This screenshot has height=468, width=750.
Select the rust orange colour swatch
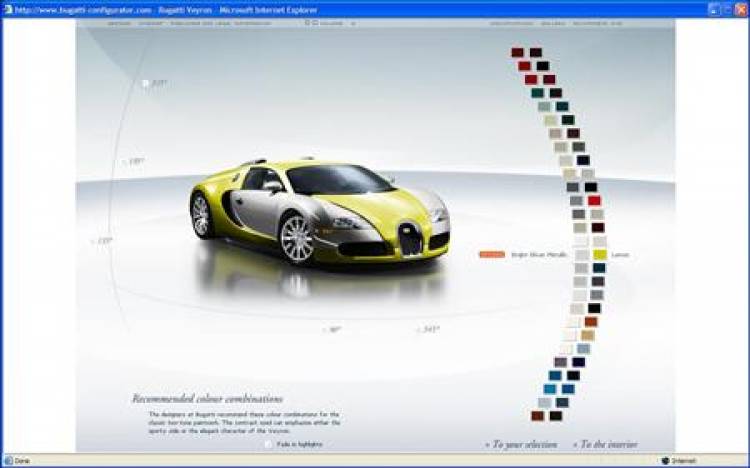point(591,322)
